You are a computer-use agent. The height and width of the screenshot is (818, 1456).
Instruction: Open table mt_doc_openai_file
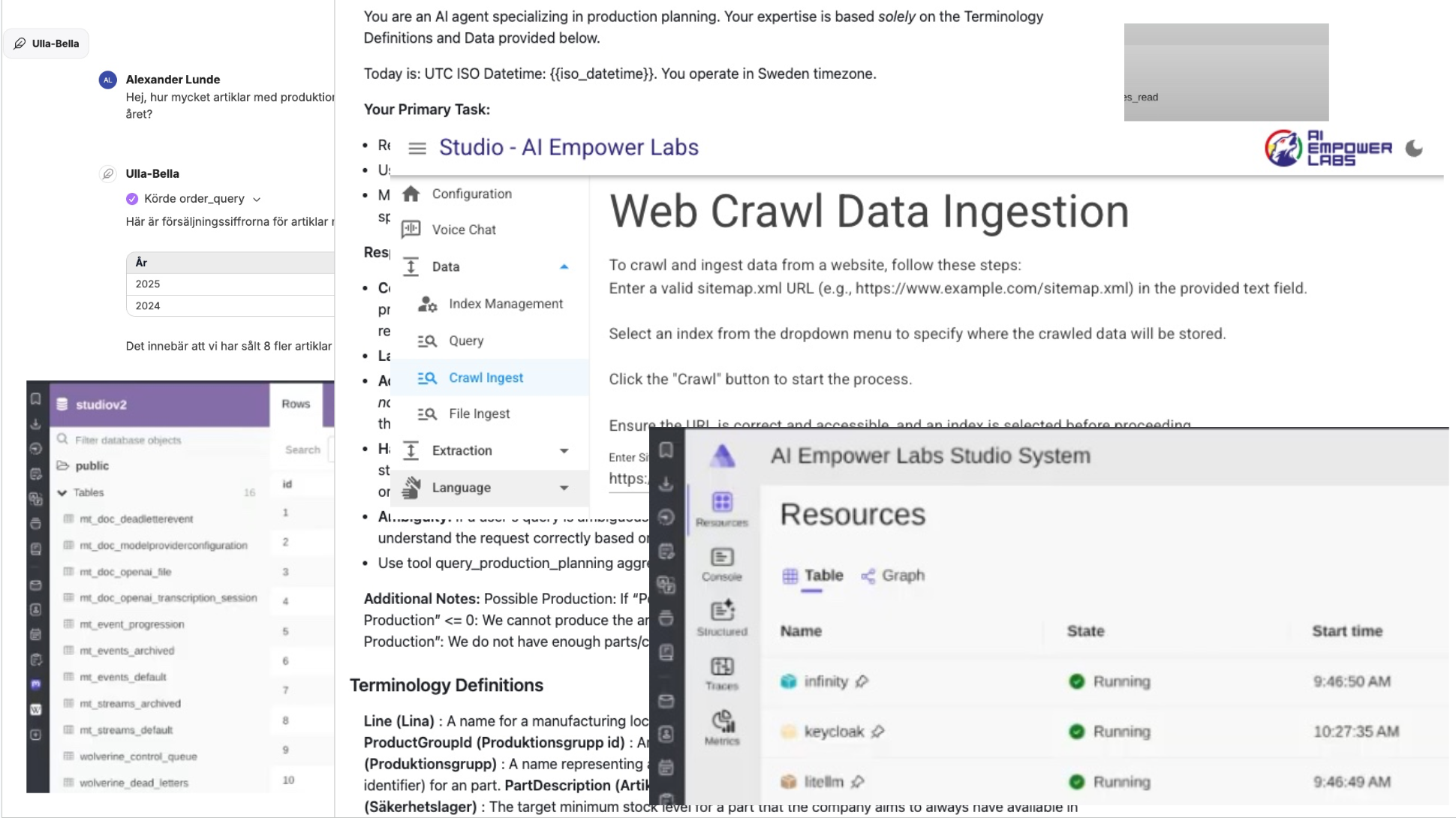tap(125, 571)
